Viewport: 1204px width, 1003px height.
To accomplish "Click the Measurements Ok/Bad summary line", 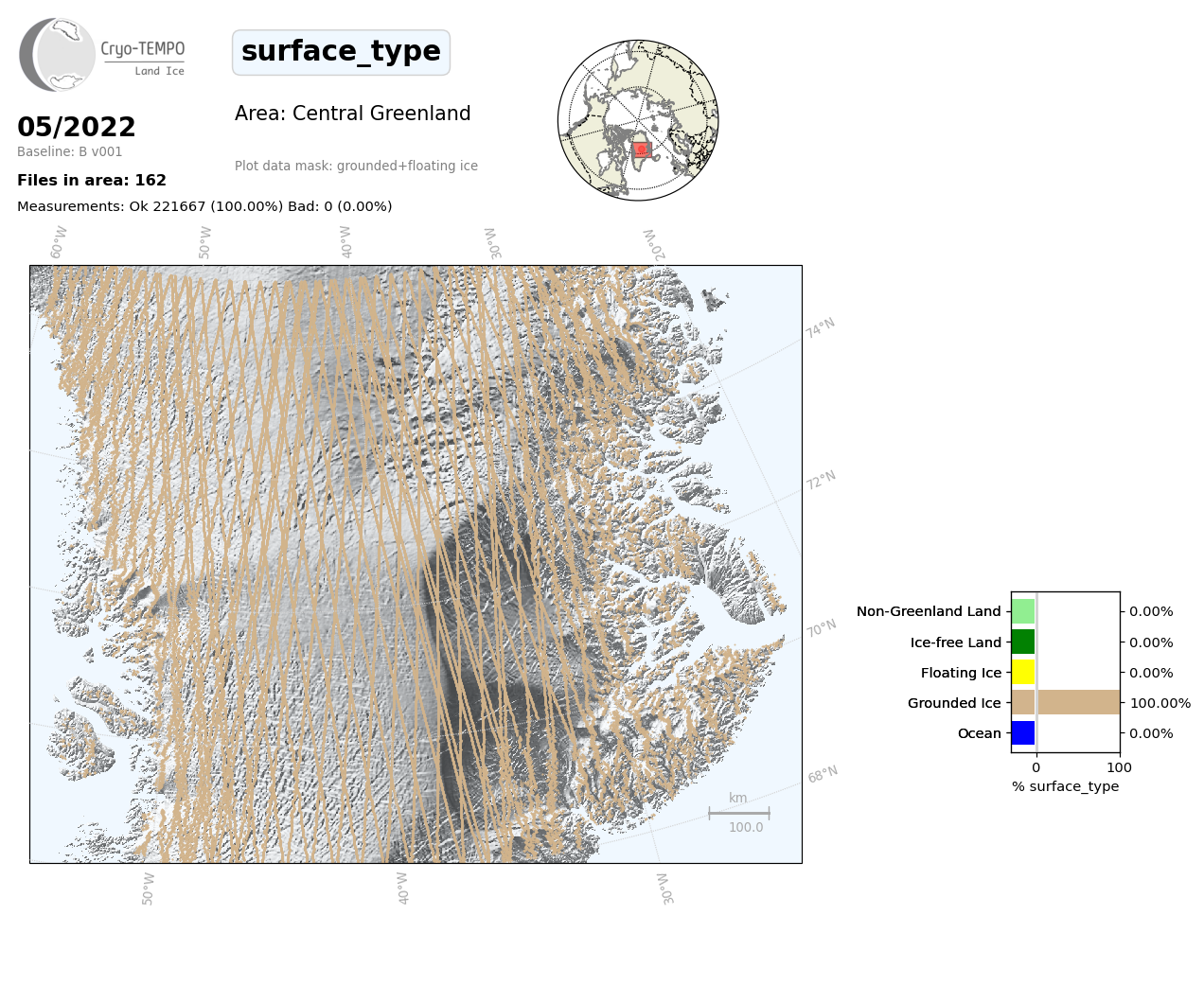I will point(204,206).
